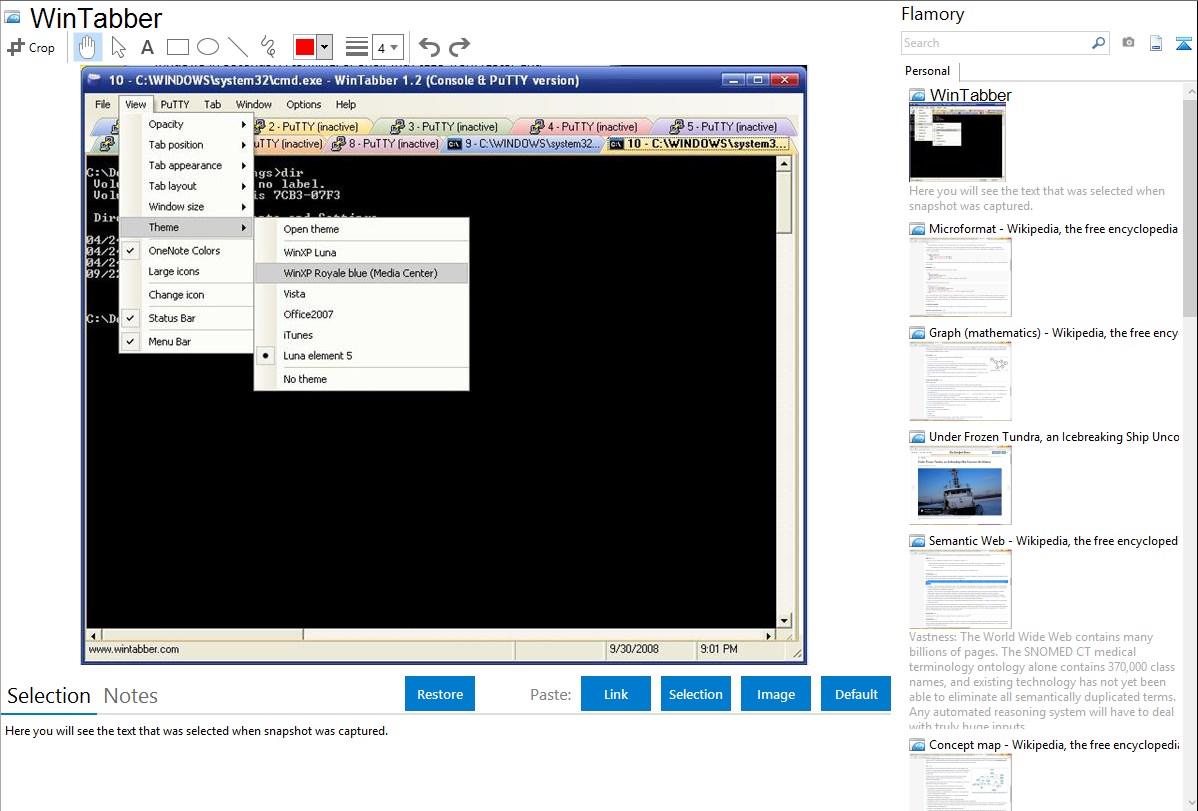The width and height of the screenshot is (1198, 811).
Task: Open the File menu in WinTabber
Action: pyautogui.click(x=102, y=105)
